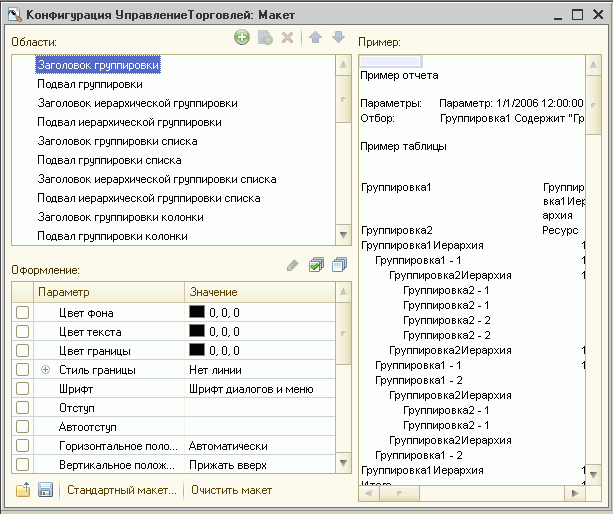Screen dimensions: 613x514
Task: Toggle checkbox for Цвет границы
Action: point(22,351)
